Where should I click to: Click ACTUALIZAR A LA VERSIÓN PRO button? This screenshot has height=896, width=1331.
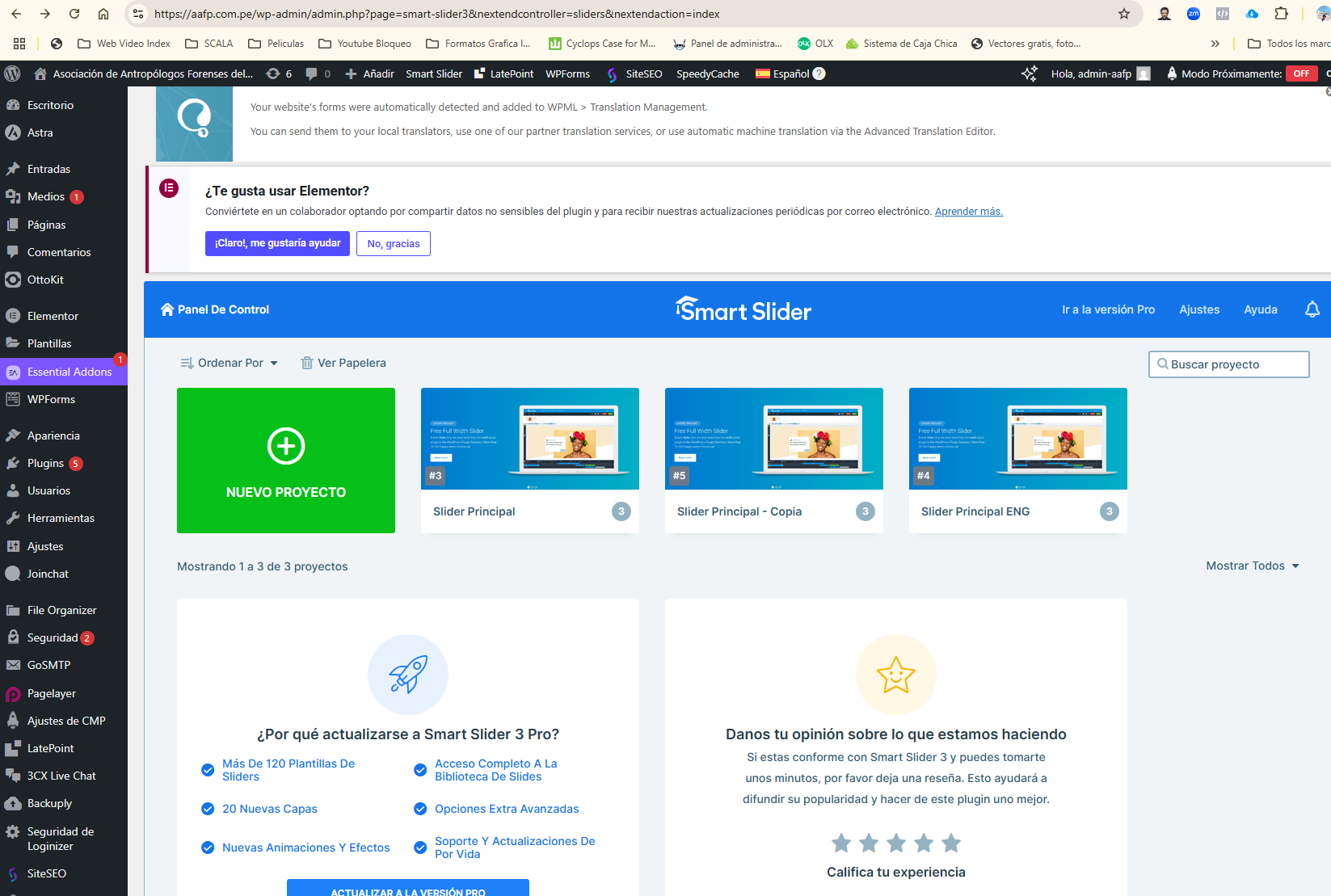tap(408, 888)
